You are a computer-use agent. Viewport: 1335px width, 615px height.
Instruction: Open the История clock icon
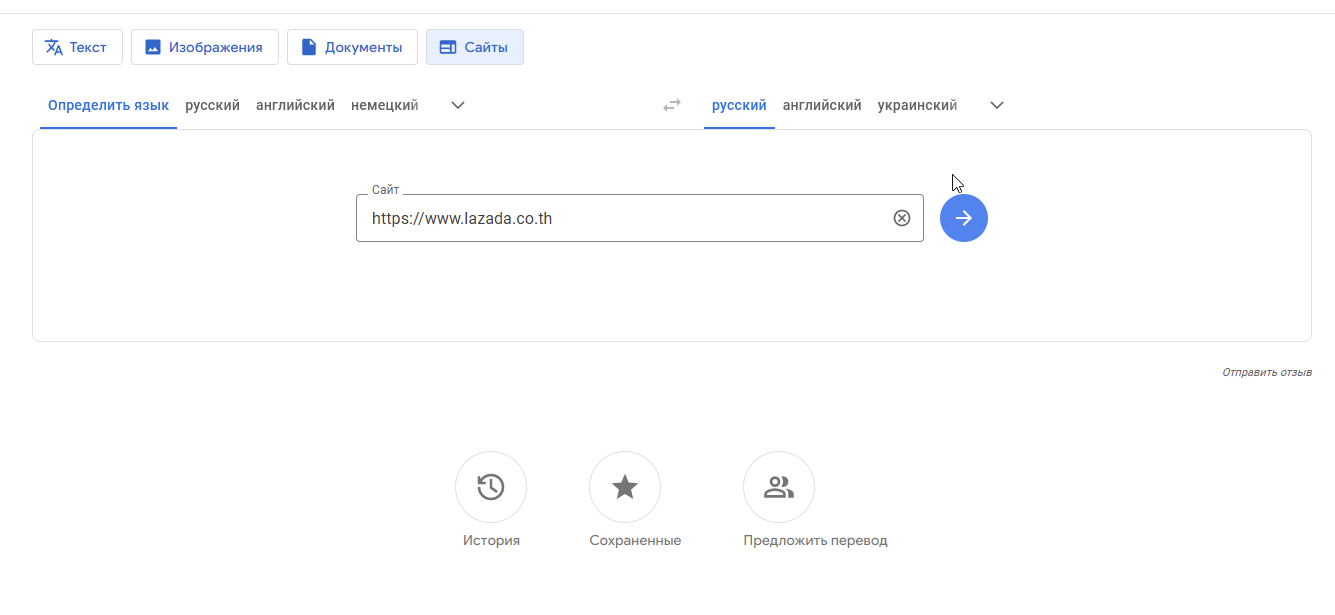(491, 487)
